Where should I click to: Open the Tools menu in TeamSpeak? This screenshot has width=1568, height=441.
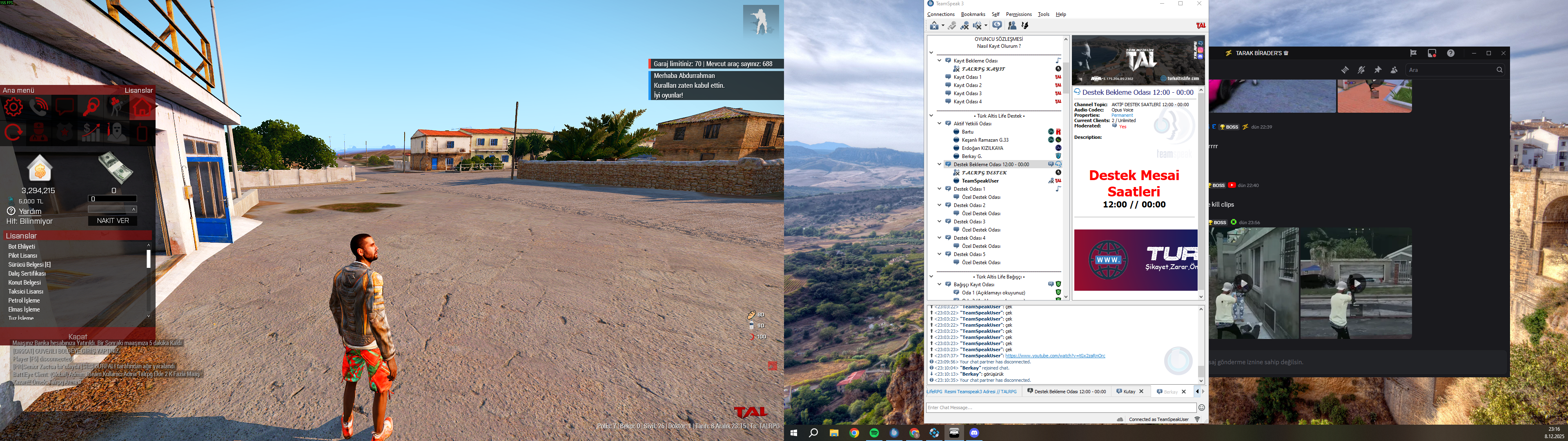pyautogui.click(x=1043, y=15)
